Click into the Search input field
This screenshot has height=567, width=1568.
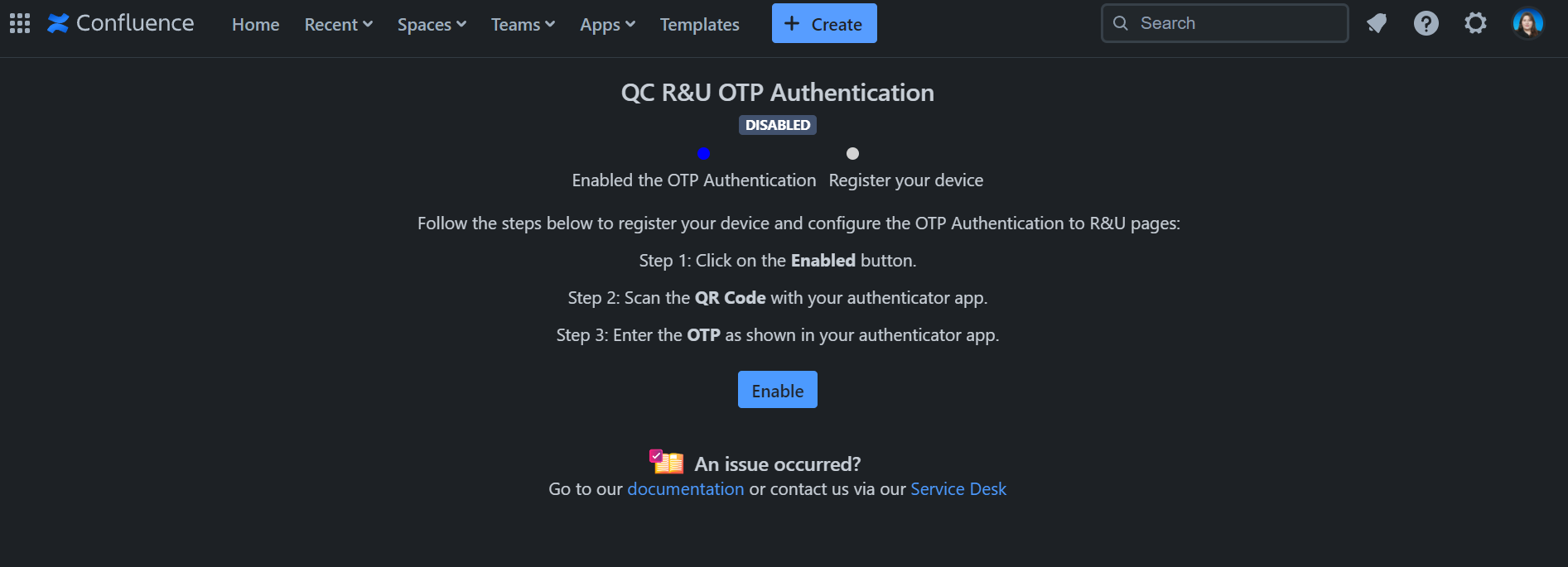pyautogui.click(x=1234, y=23)
